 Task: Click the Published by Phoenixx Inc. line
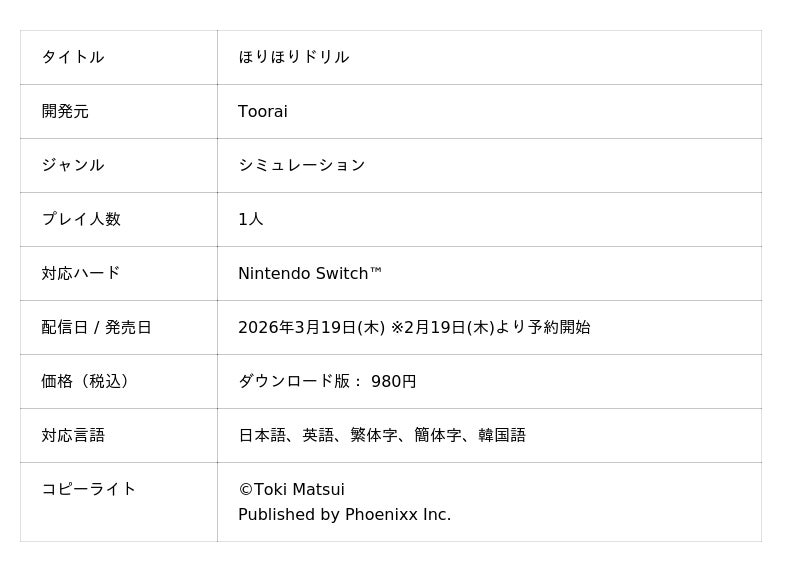344,515
